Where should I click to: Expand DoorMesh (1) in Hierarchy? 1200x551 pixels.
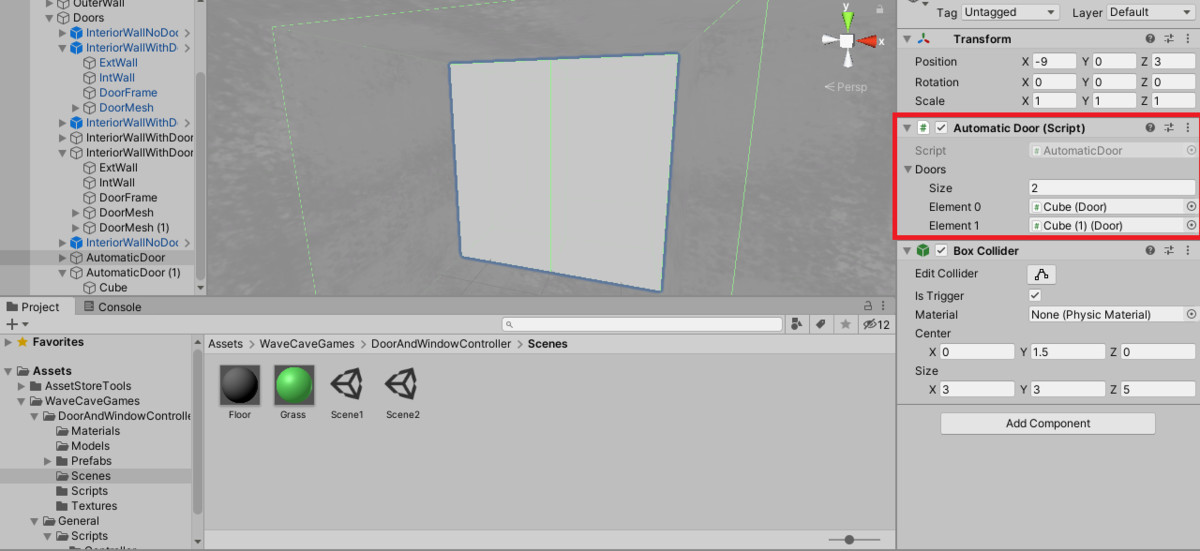pyautogui.click(x=76, y=228)
